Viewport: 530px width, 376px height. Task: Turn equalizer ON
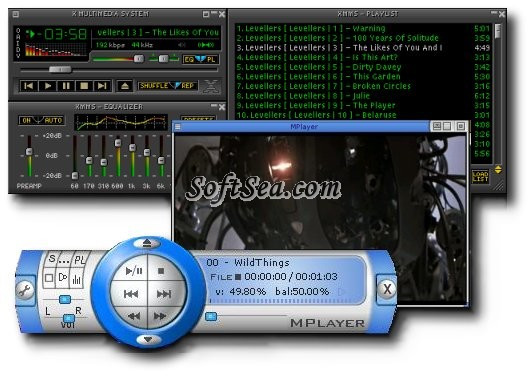click(27, 120)
